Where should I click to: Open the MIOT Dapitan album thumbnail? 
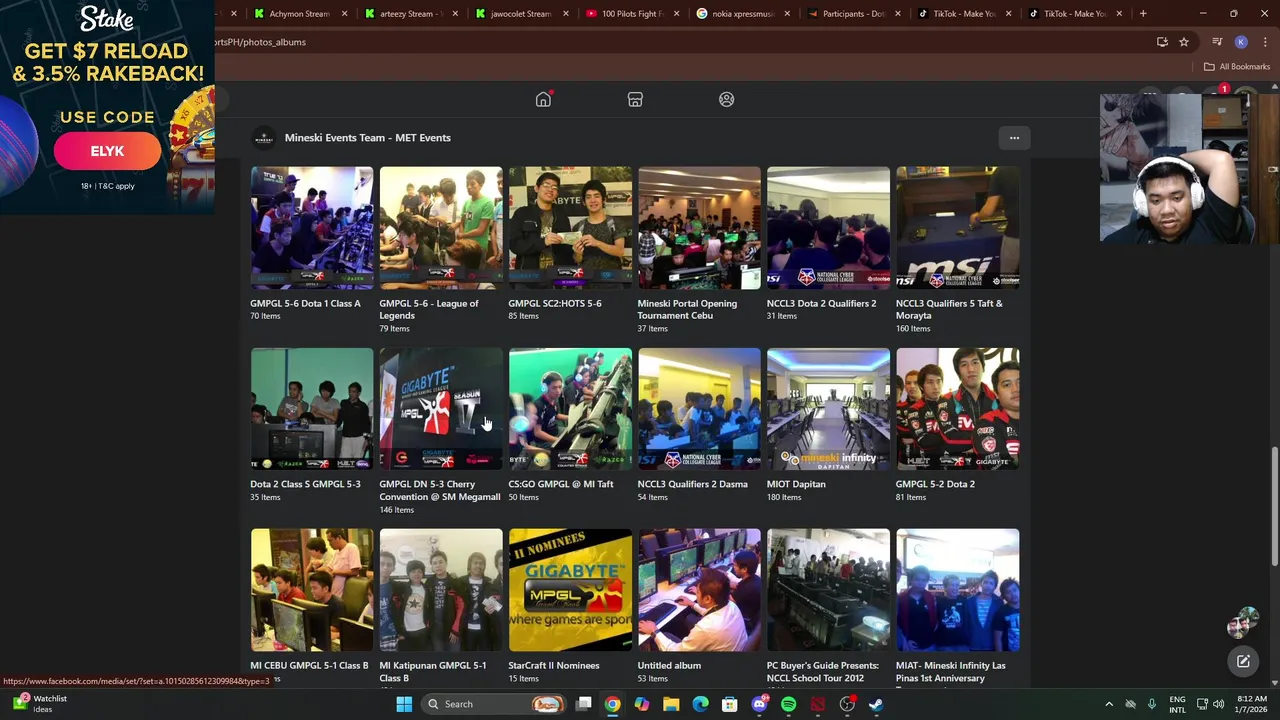click(x=828, y=409)
